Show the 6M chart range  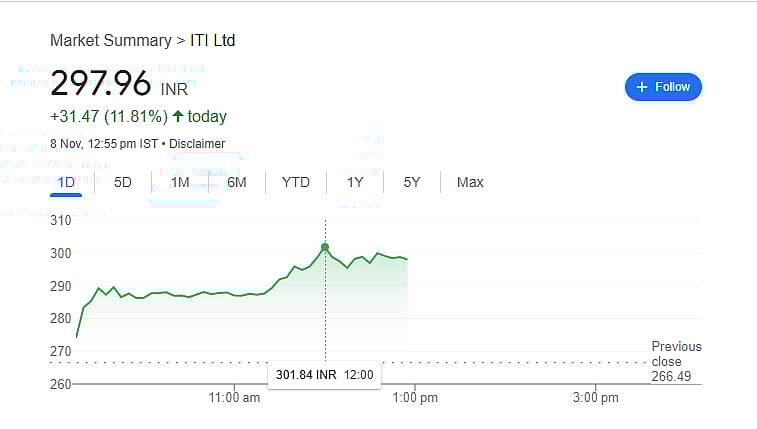tap(237, 182)
